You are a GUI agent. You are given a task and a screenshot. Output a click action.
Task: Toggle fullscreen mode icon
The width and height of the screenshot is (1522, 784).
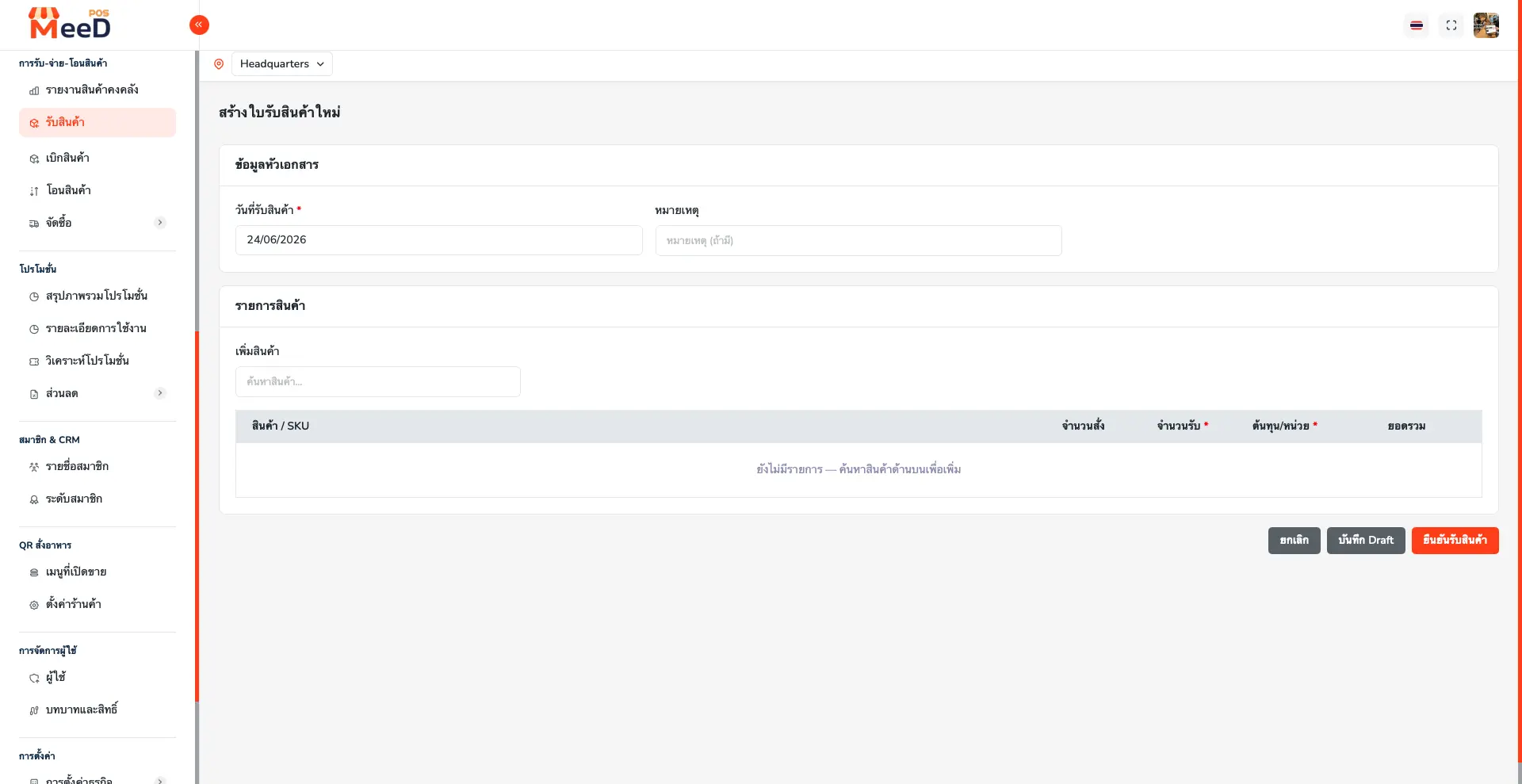[x=1451, y=25]
